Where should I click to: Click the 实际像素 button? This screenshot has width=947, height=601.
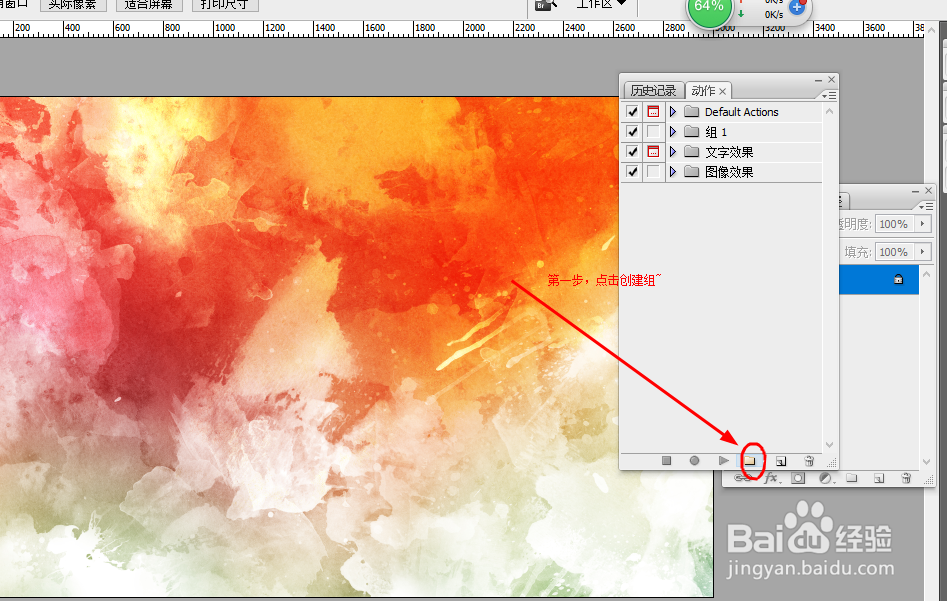(73, 4)
